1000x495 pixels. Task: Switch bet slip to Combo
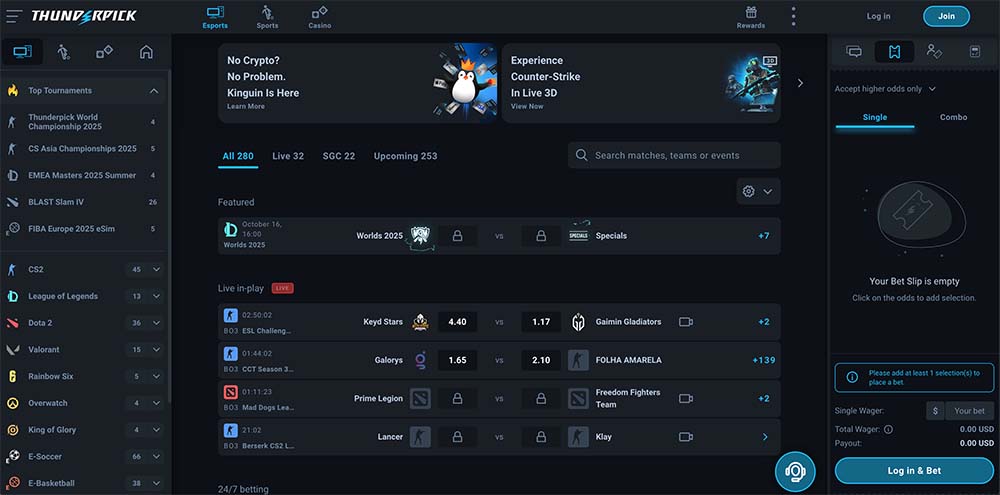click(x=953, y=117)
